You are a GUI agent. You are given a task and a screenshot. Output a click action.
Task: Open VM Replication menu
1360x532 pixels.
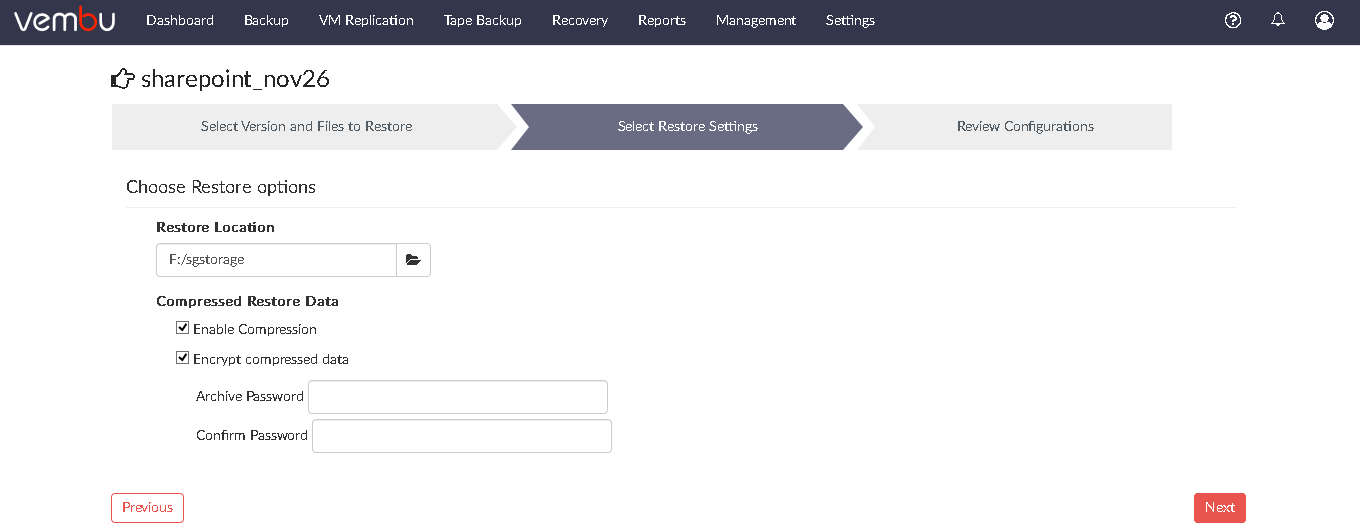[366, 20]
